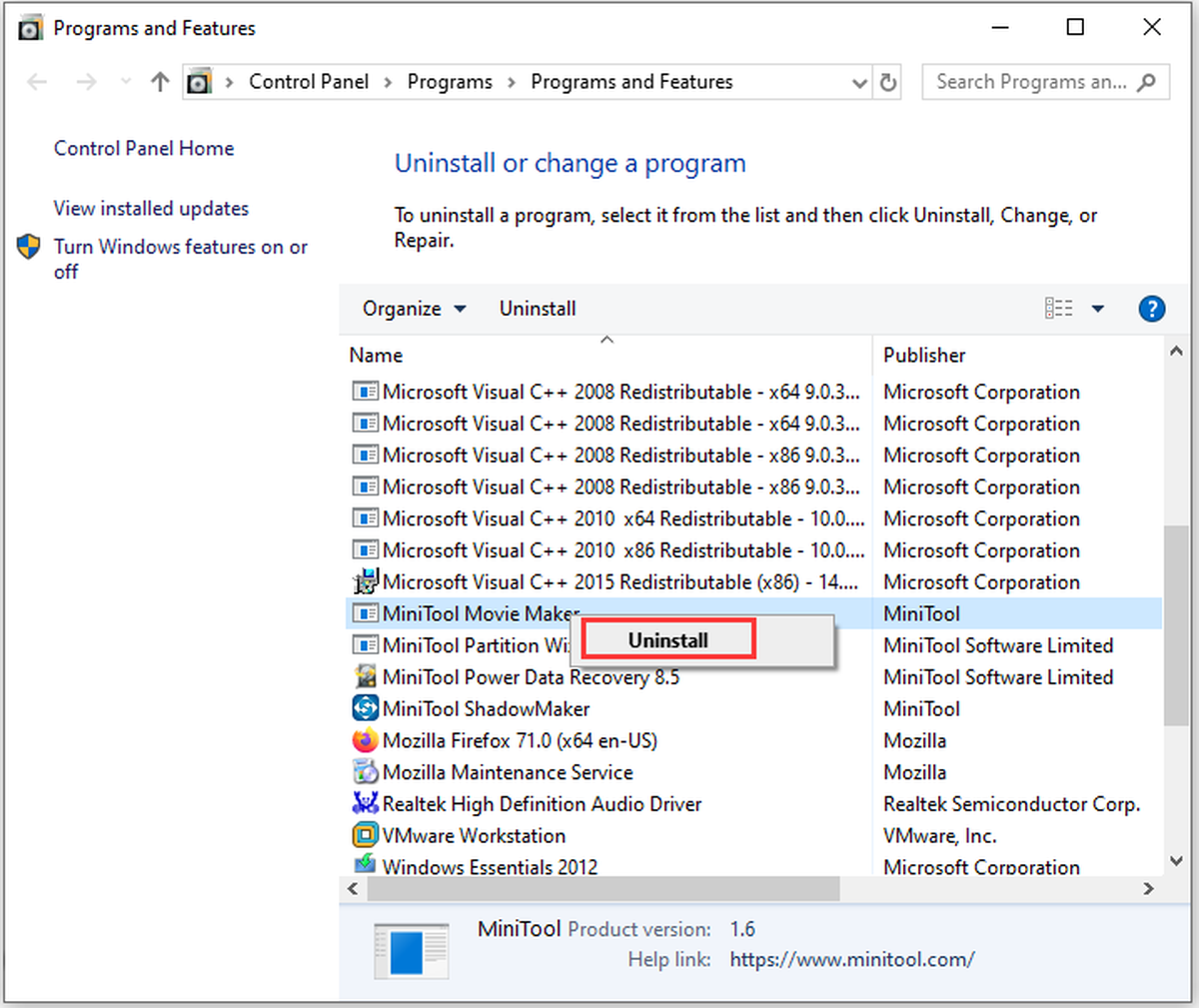Open Turn Windows features on or off
1199x1008 pixels.
(181, 259)
